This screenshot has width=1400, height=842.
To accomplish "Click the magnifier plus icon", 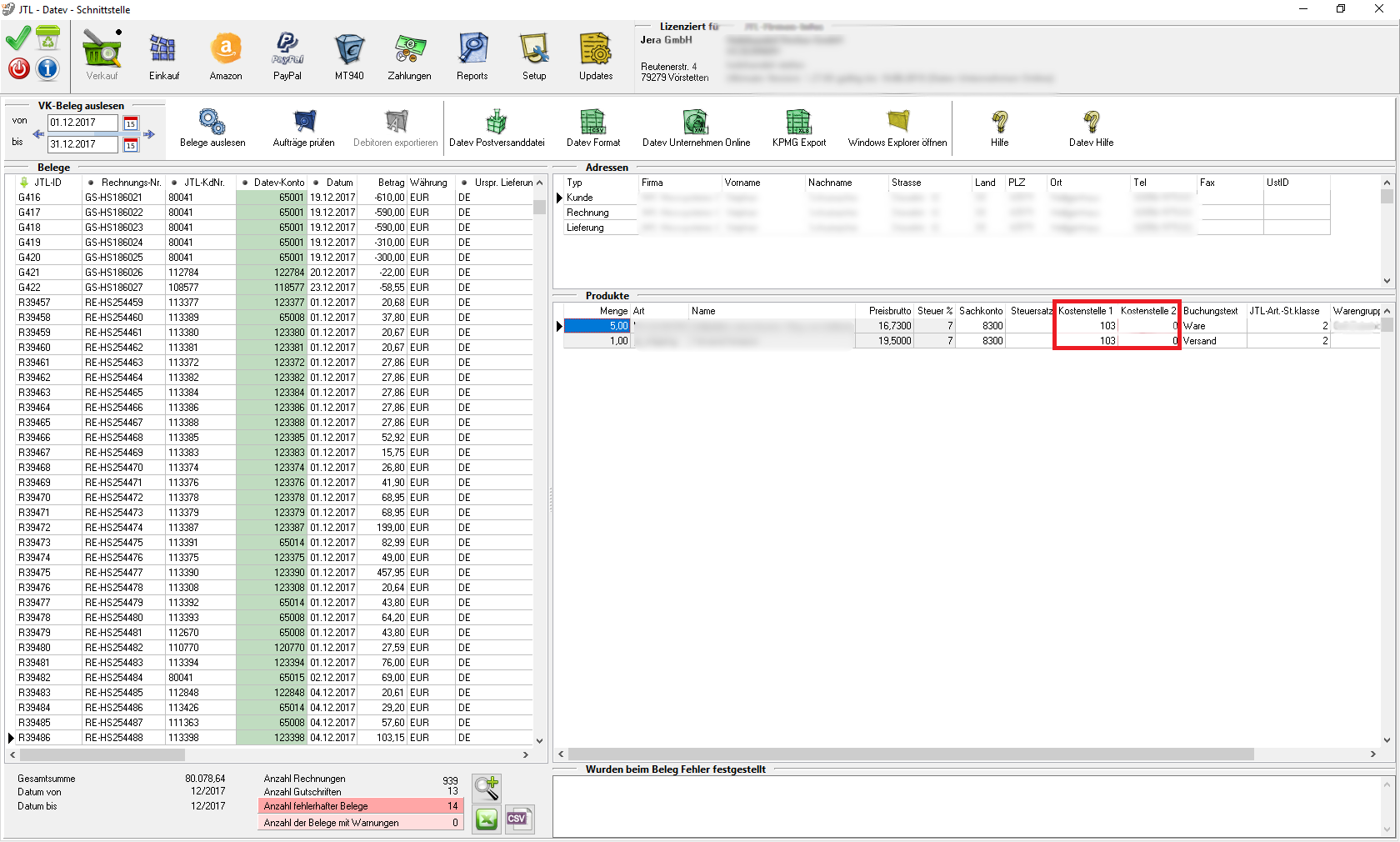I will coord(487,786).
